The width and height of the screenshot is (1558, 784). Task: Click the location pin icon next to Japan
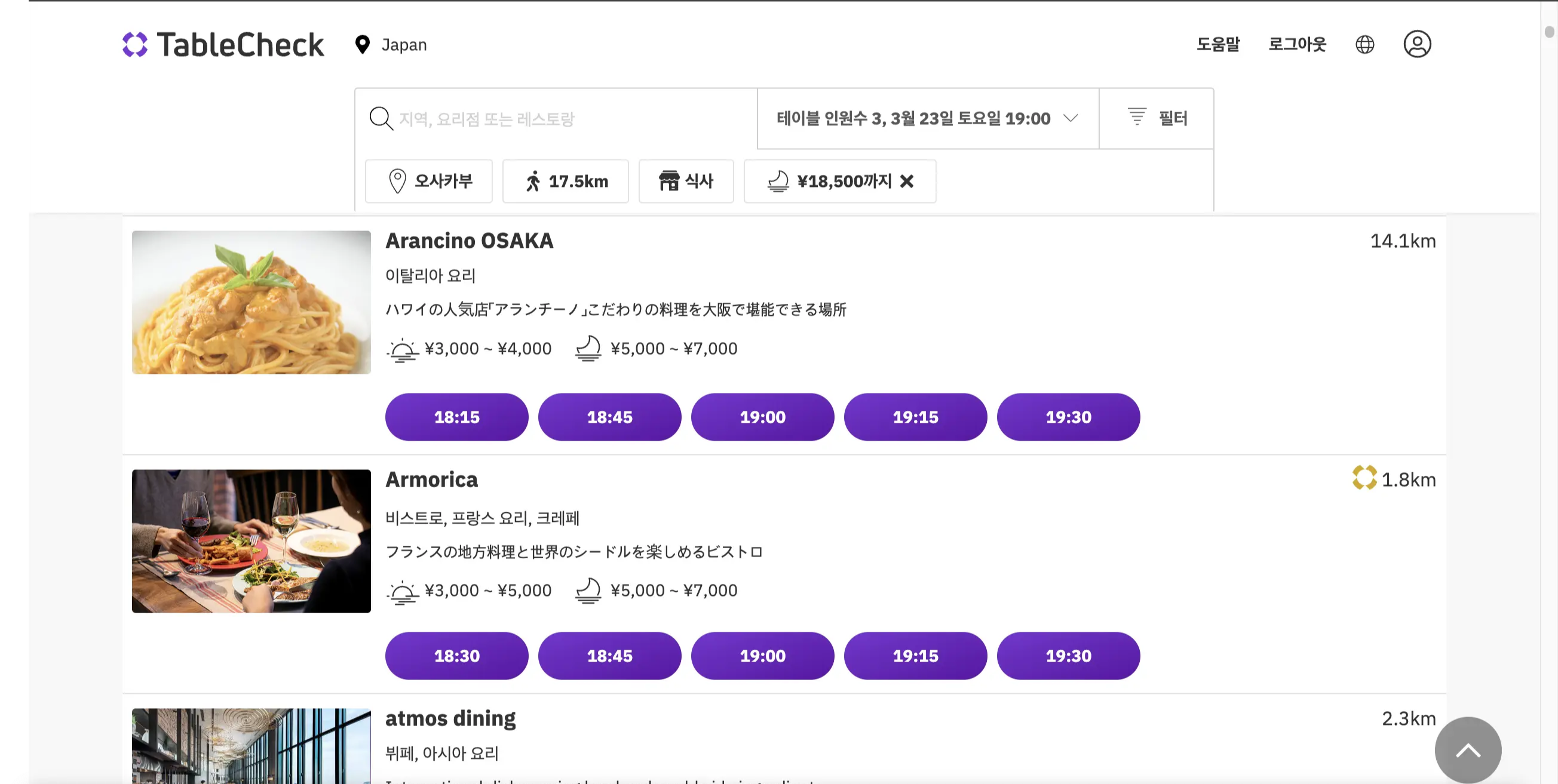coord(361,44)
